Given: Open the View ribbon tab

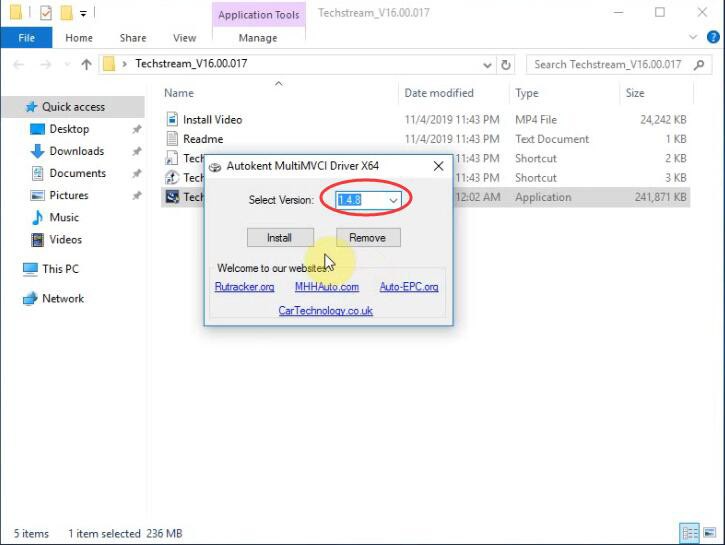Looking at the screenshot, I should (x=184, y=38).
